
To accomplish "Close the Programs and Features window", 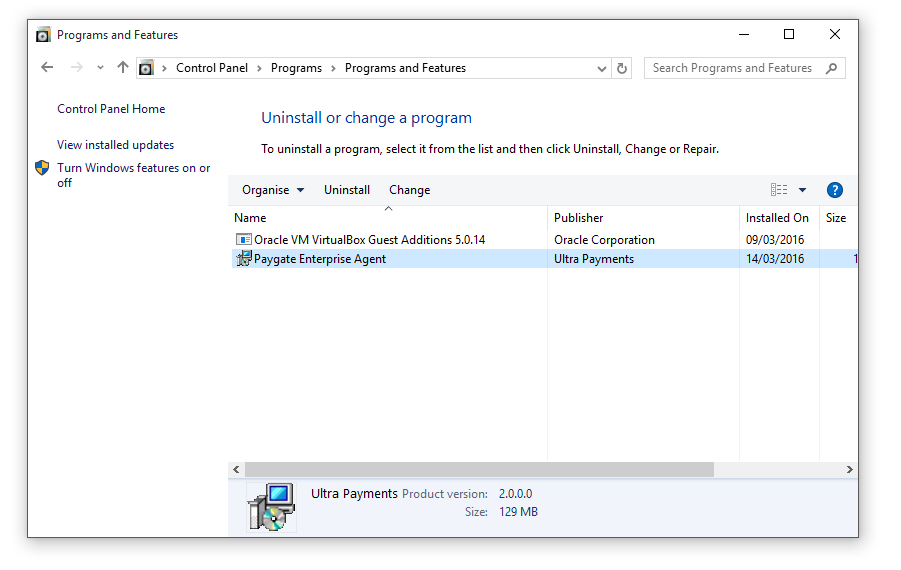I will [835, 34].
